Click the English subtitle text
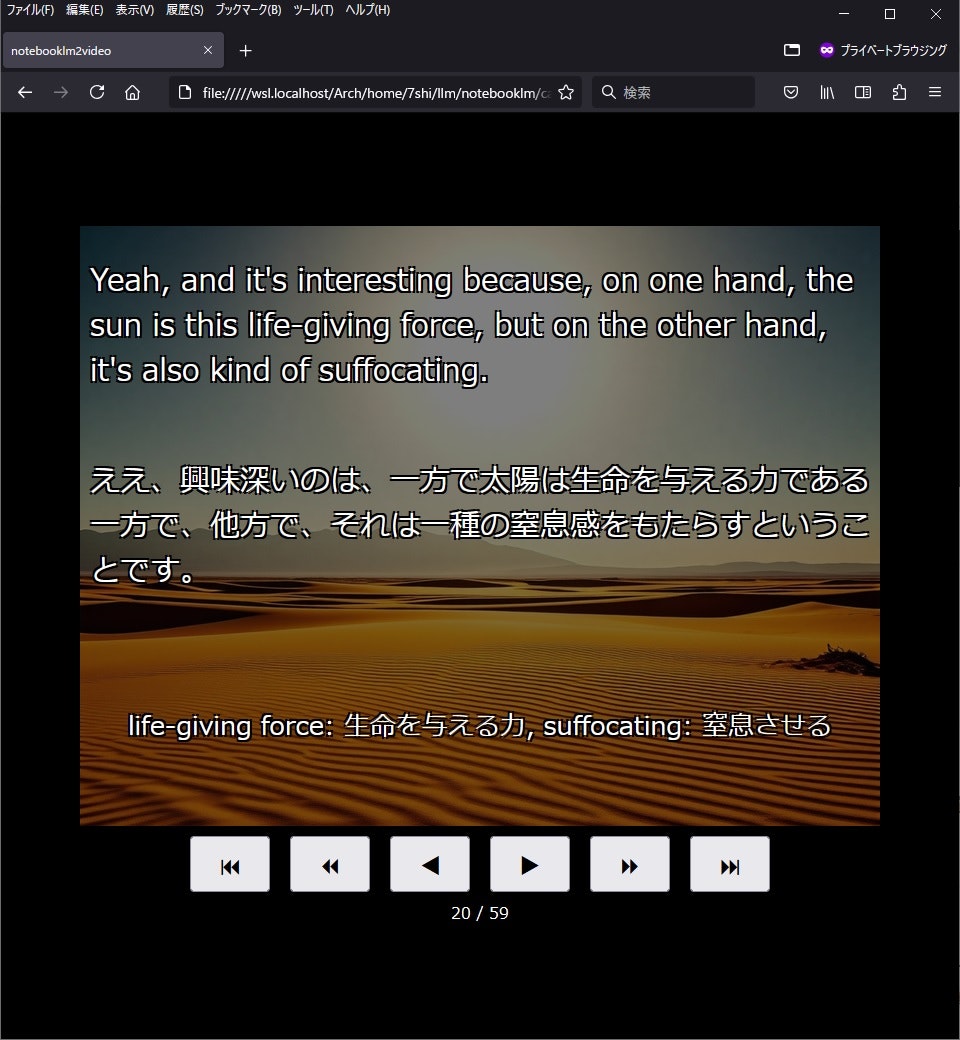 click(472, 325)
